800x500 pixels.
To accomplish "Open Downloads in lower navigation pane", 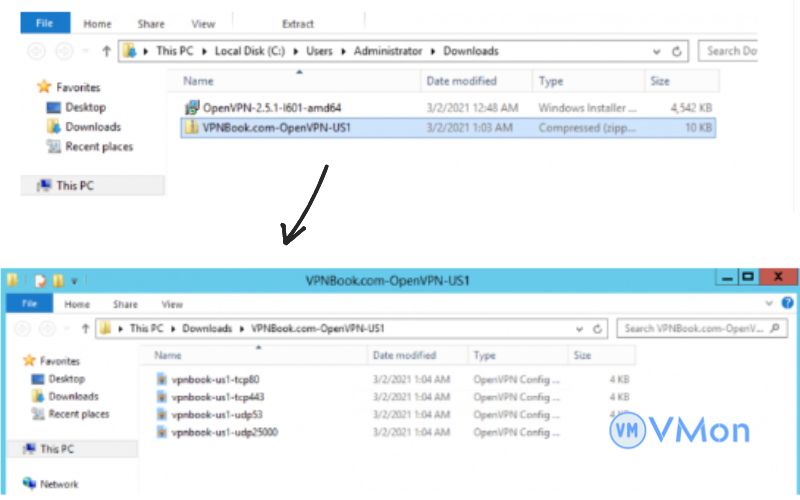I will (x=73, y=396).
